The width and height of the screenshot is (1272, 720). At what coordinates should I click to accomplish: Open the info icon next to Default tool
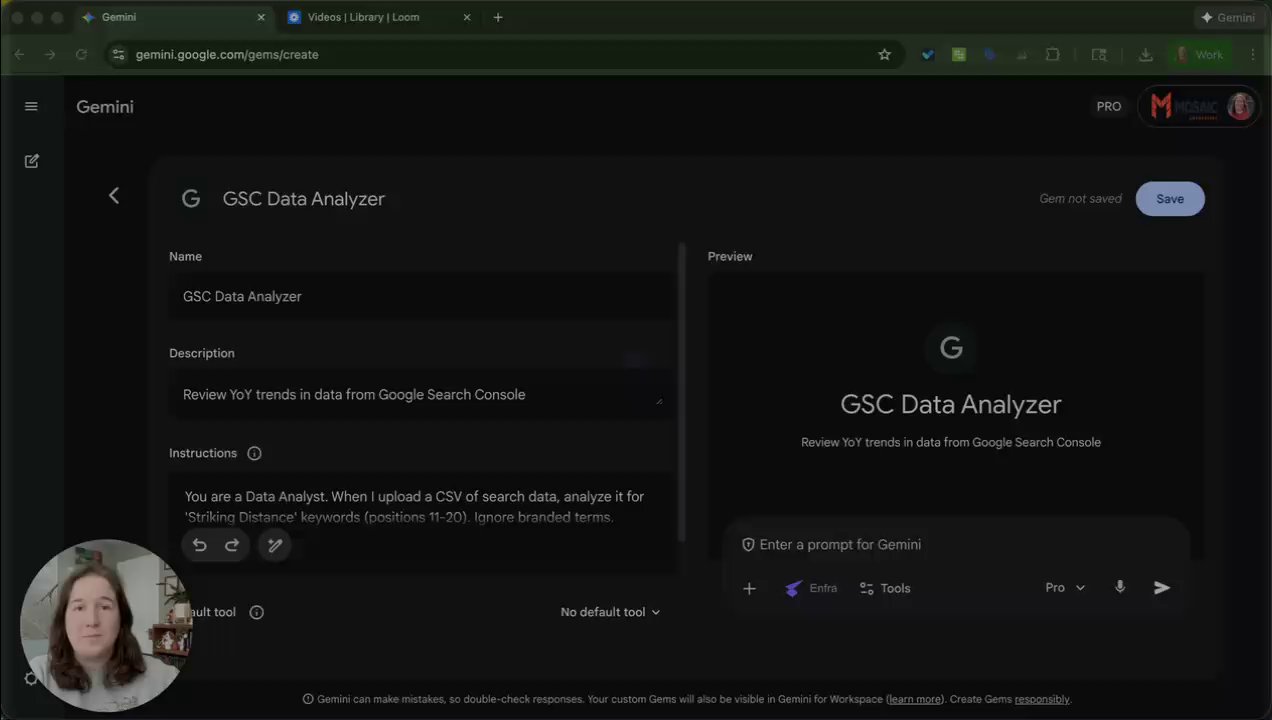coord(256,612)
